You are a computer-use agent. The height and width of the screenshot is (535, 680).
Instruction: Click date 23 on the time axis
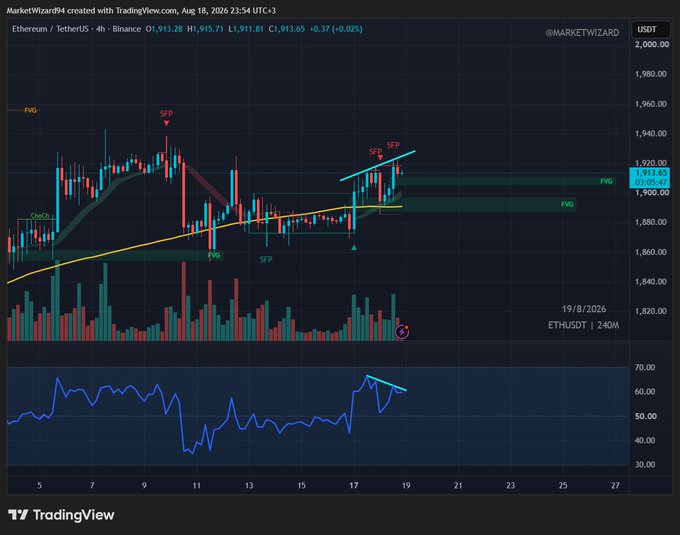click(x=510, y=486)
